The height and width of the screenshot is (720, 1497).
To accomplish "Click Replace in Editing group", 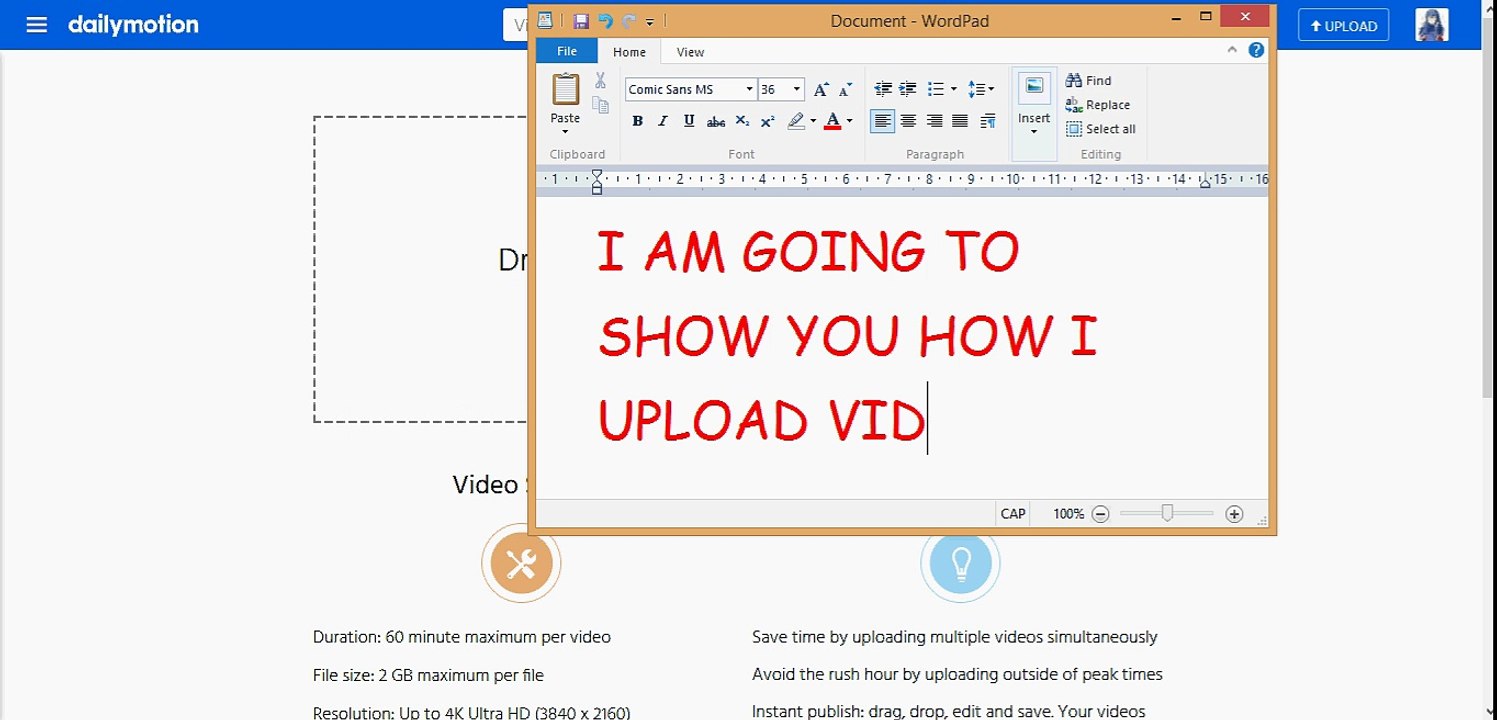I will pos(1098,104).
